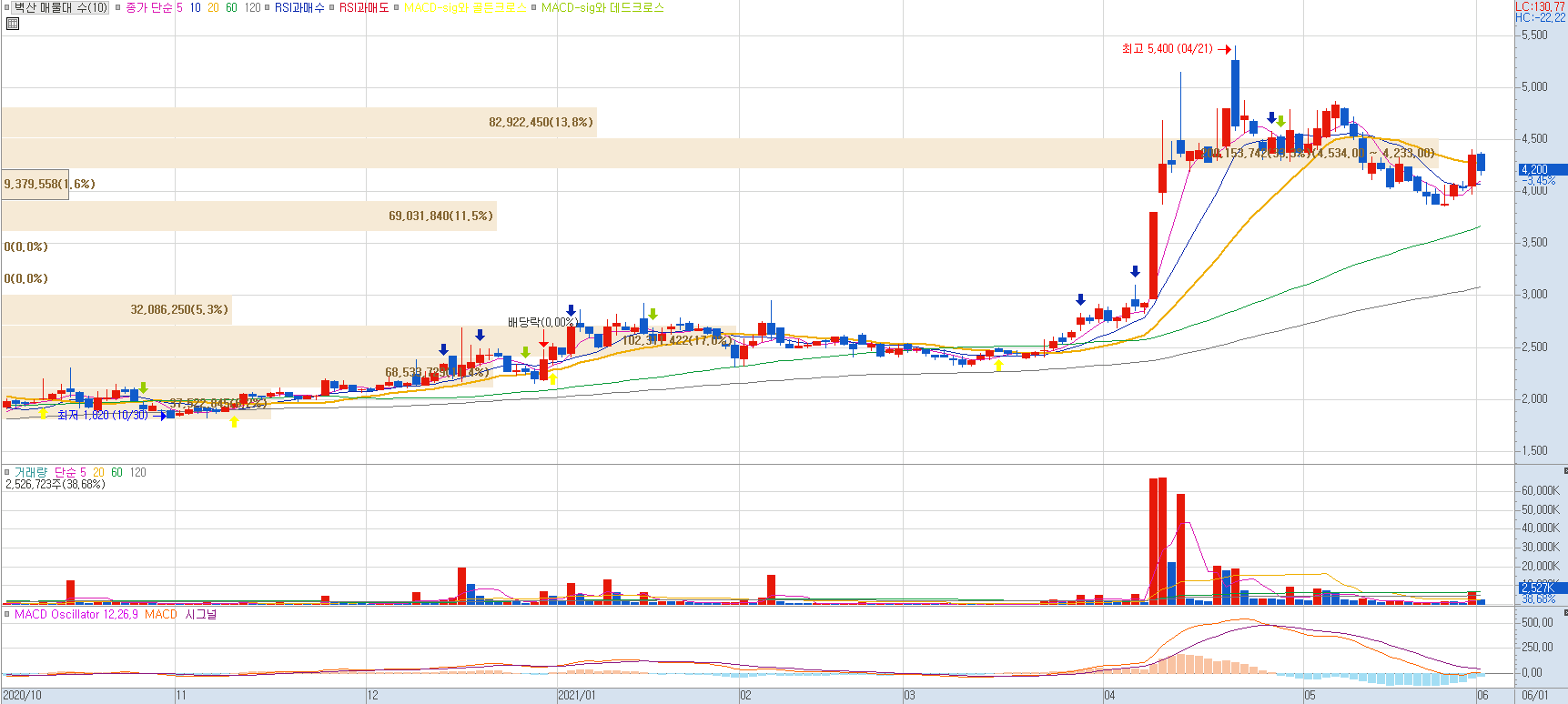The width and height of the screenshot is (1568, 704).
Task: Toggle the 종가 단순 moving average marker
Action: pos(118,7)
